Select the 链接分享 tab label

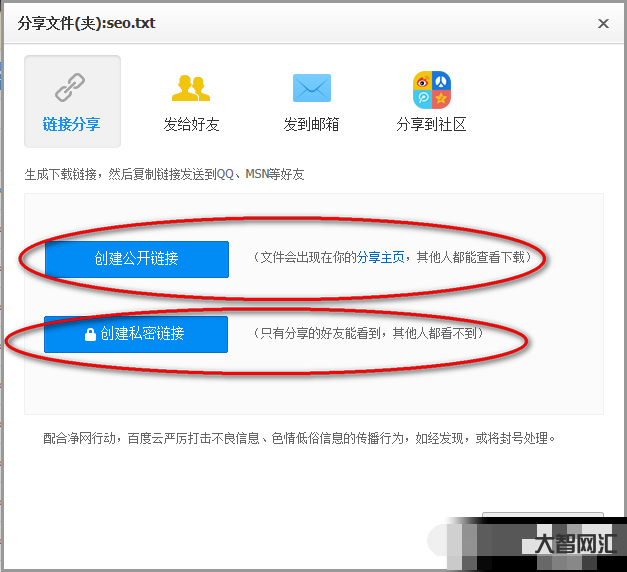pos(71,125)
